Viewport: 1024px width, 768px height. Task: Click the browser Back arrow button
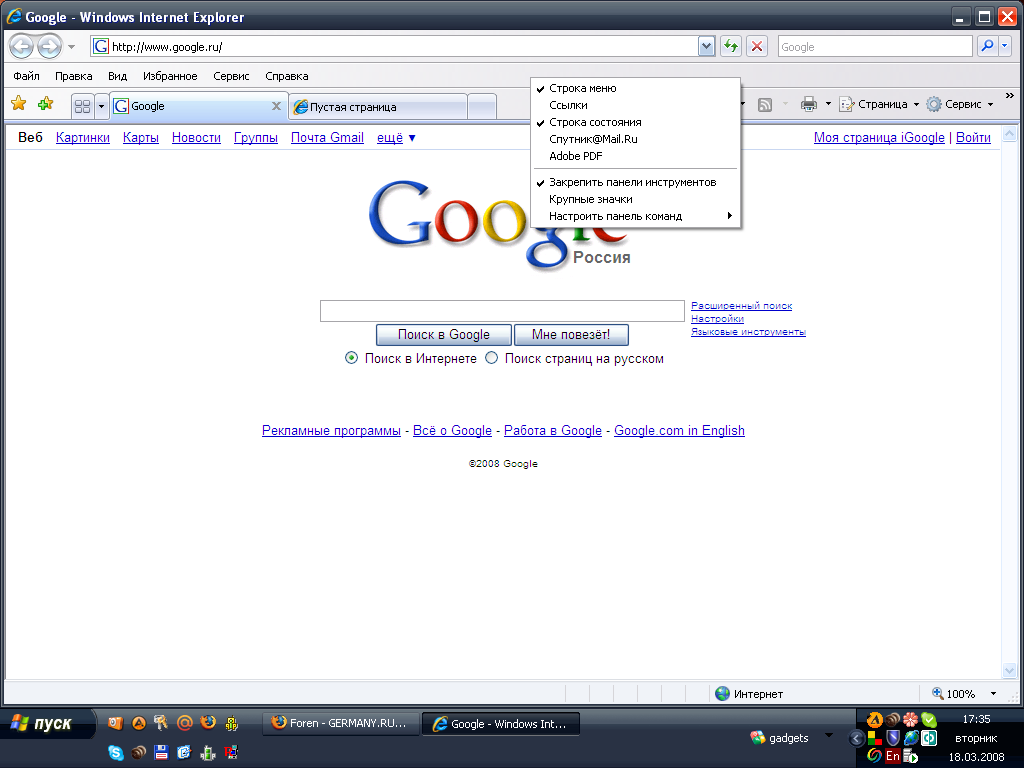pos(22,46)
